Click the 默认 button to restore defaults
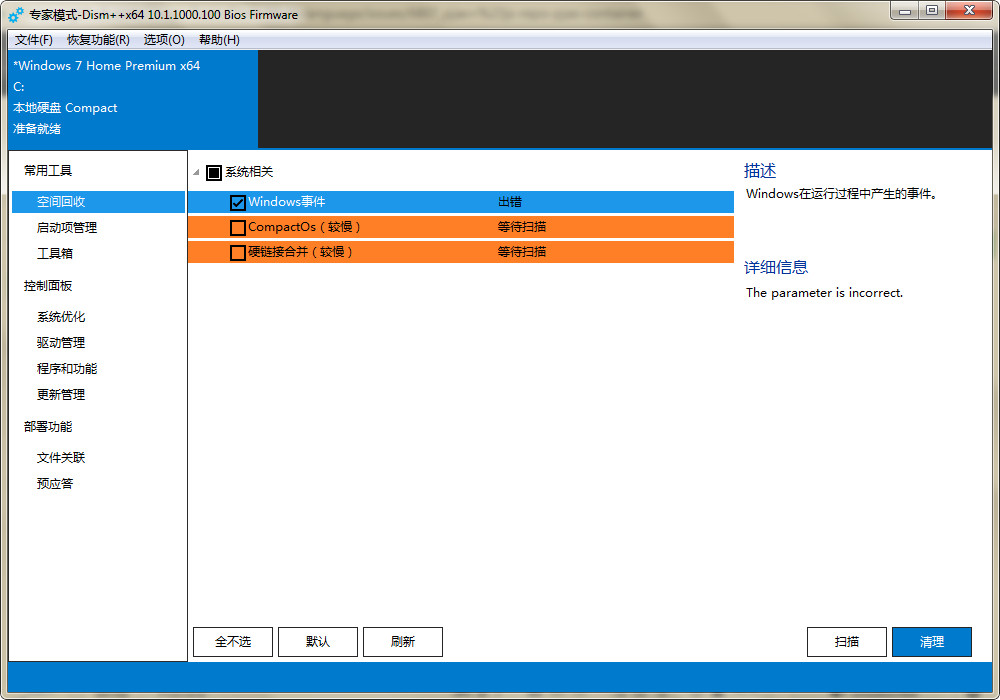Image resolution: width=1000 pixels, height=700 pixels. 318,641
